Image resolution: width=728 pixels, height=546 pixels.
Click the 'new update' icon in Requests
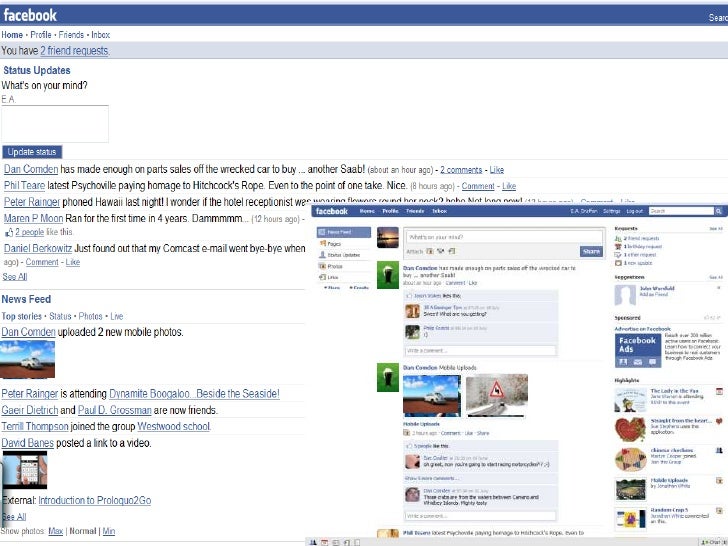point(618,263)
